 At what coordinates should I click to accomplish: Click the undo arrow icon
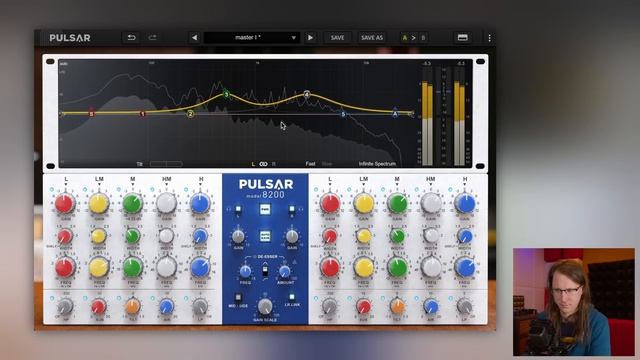131,38
